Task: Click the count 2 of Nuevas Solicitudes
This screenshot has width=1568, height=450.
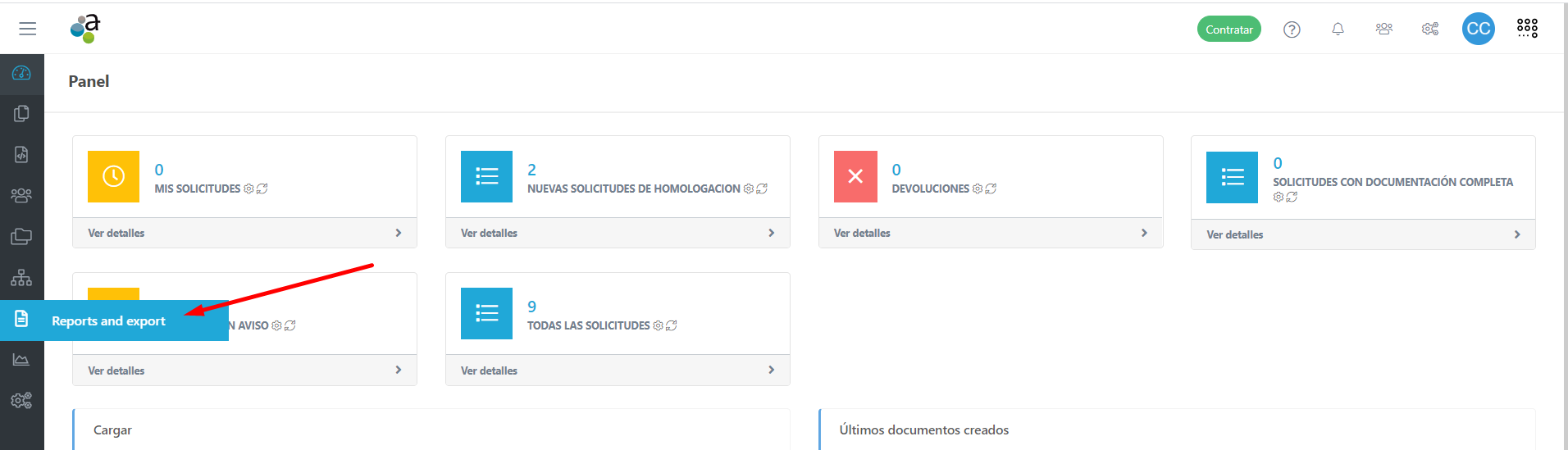Action: tap(531, 170)
